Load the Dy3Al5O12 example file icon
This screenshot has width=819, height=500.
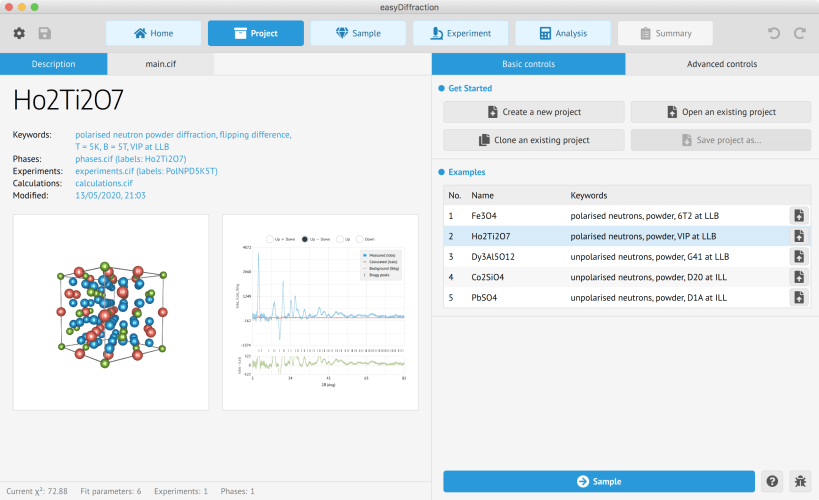799,257
